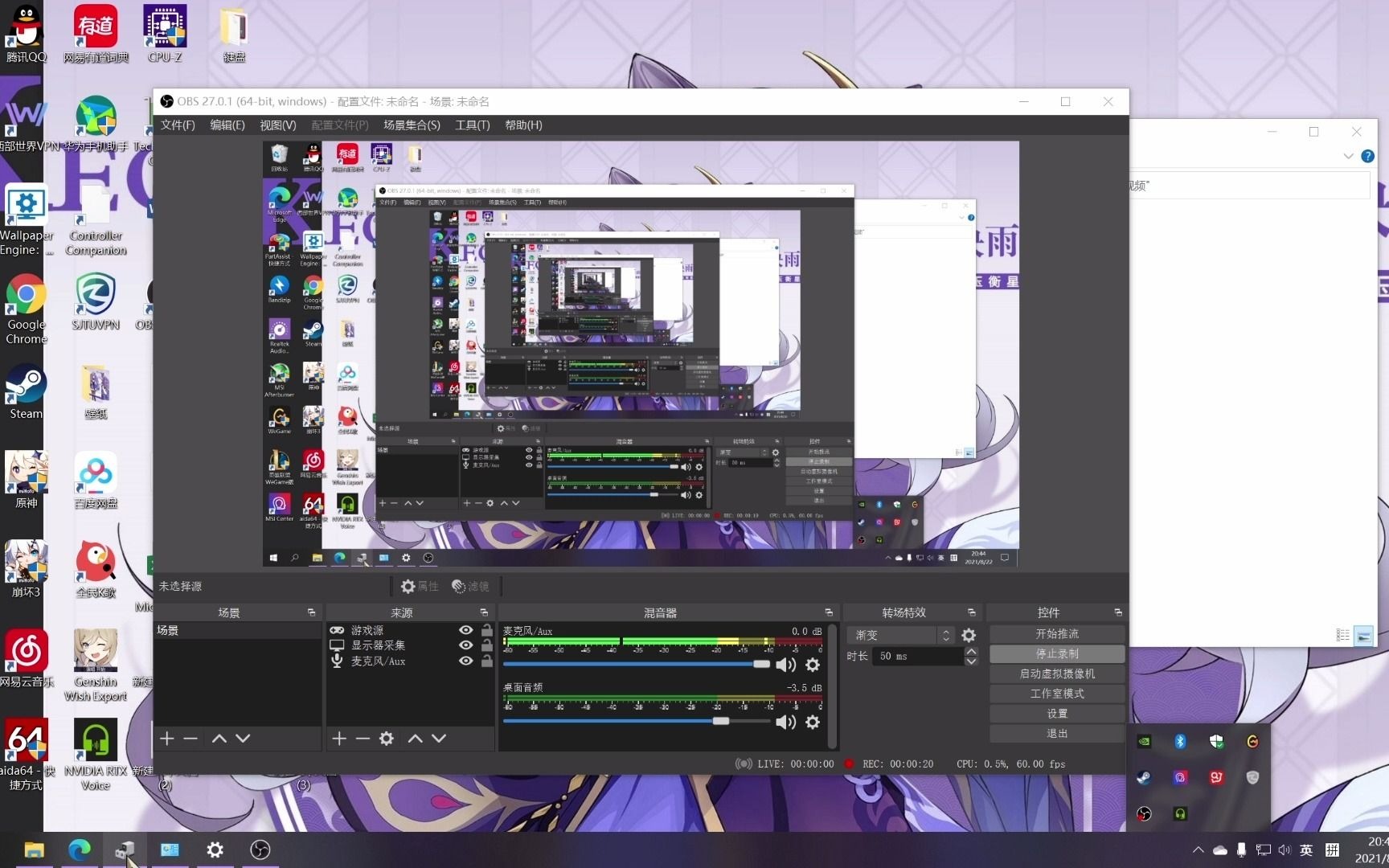This screenshot has height=868, width=1389.
Task: Open File Explorer from the taskbar
Action: tap(34, 850)
